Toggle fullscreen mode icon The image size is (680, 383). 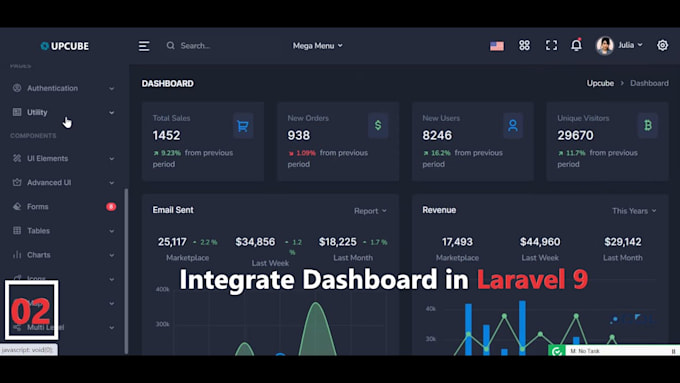(x=551, y=45)
